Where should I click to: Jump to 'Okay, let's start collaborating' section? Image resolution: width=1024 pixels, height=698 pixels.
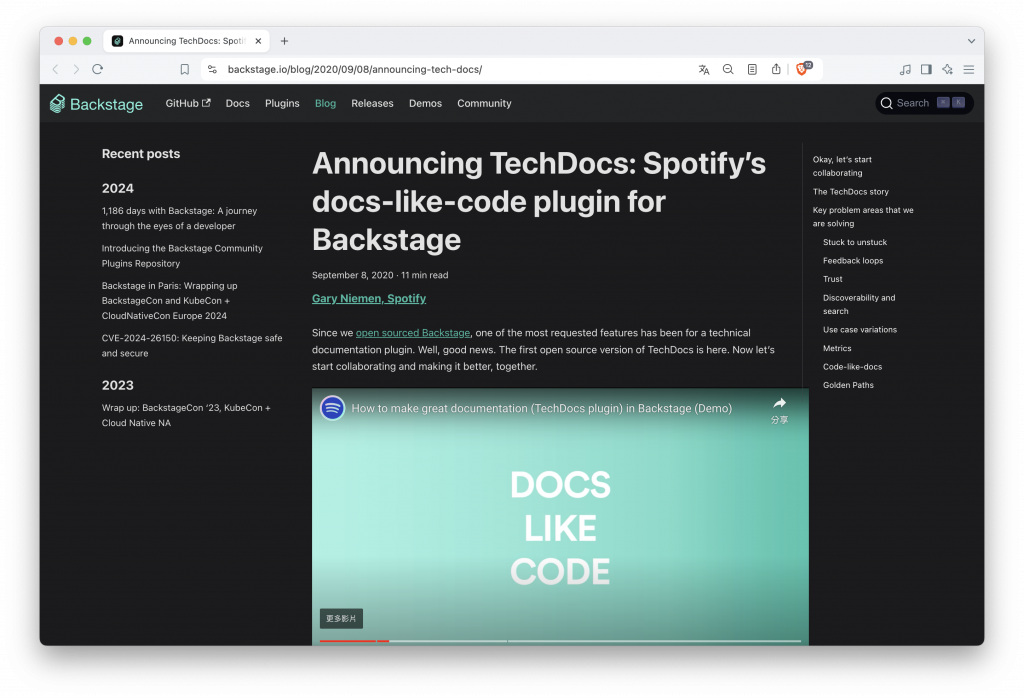(x=842, y=166)
